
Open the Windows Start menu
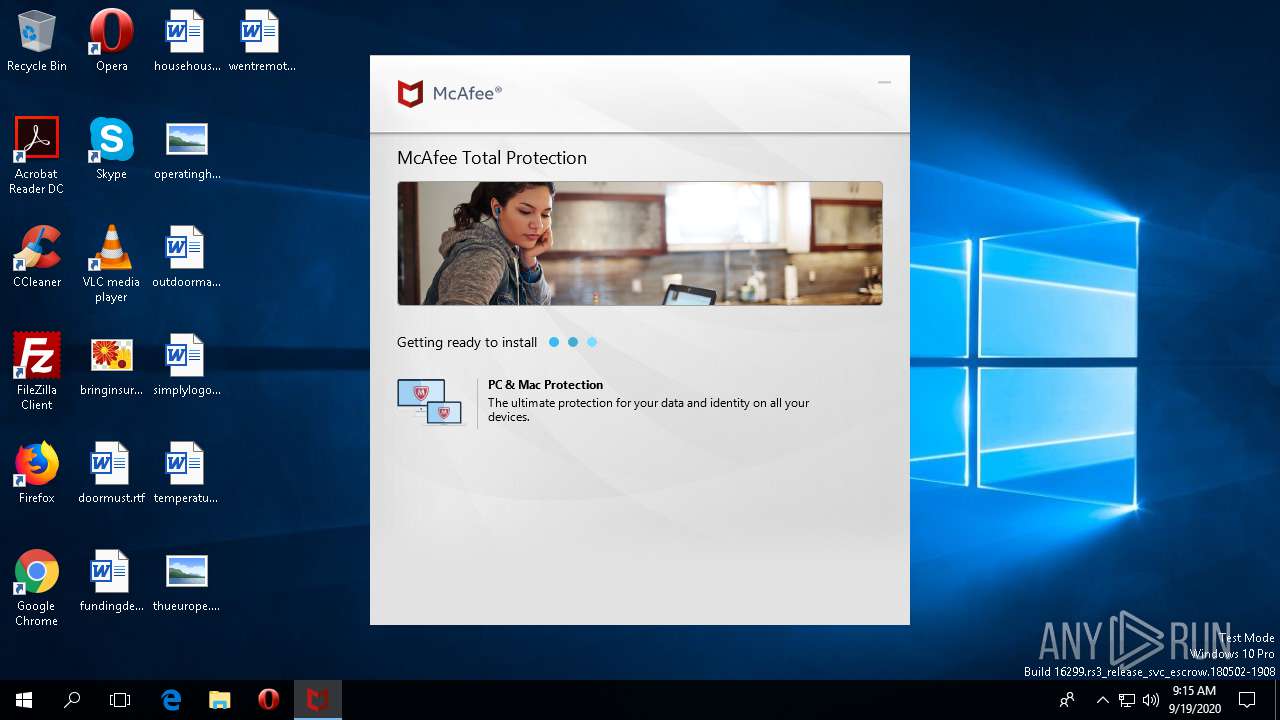click(x=24, y=700)
